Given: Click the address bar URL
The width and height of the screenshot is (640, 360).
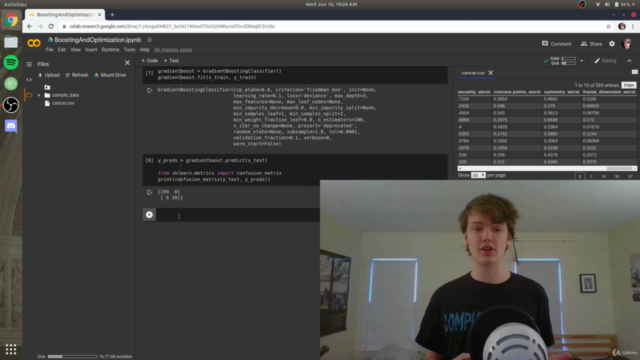Looking at the screenshot, I should tap(172, 27).
